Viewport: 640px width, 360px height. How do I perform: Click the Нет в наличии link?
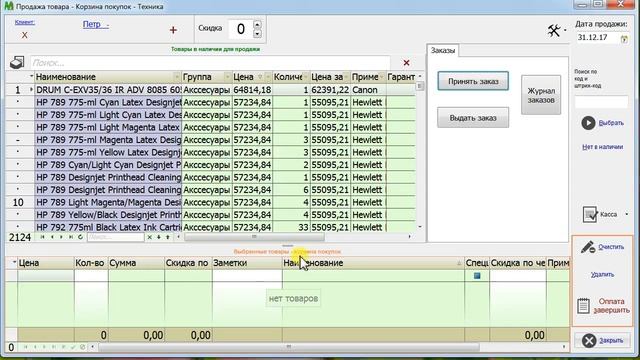602,147
